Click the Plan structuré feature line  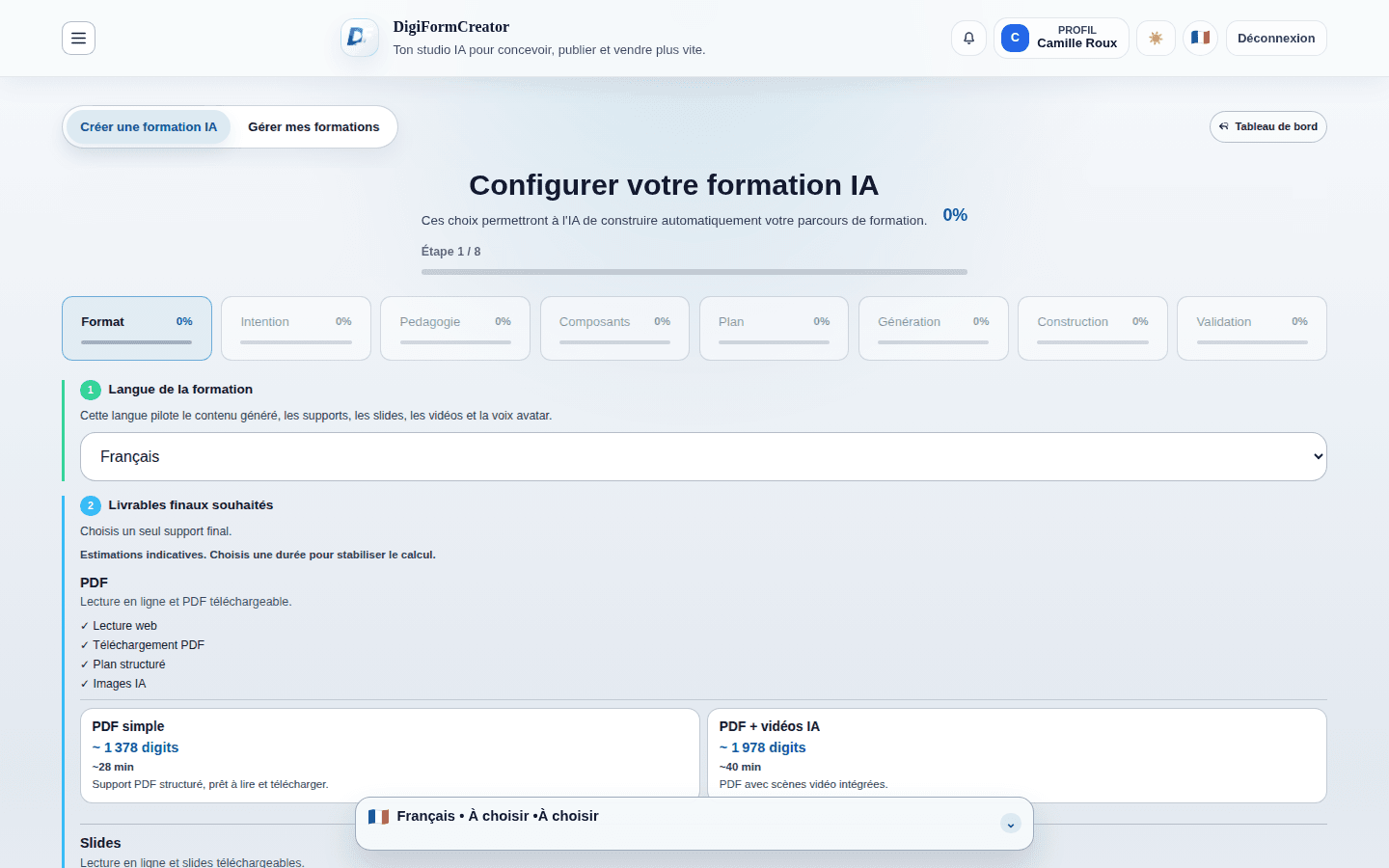(x=123, y=665)
